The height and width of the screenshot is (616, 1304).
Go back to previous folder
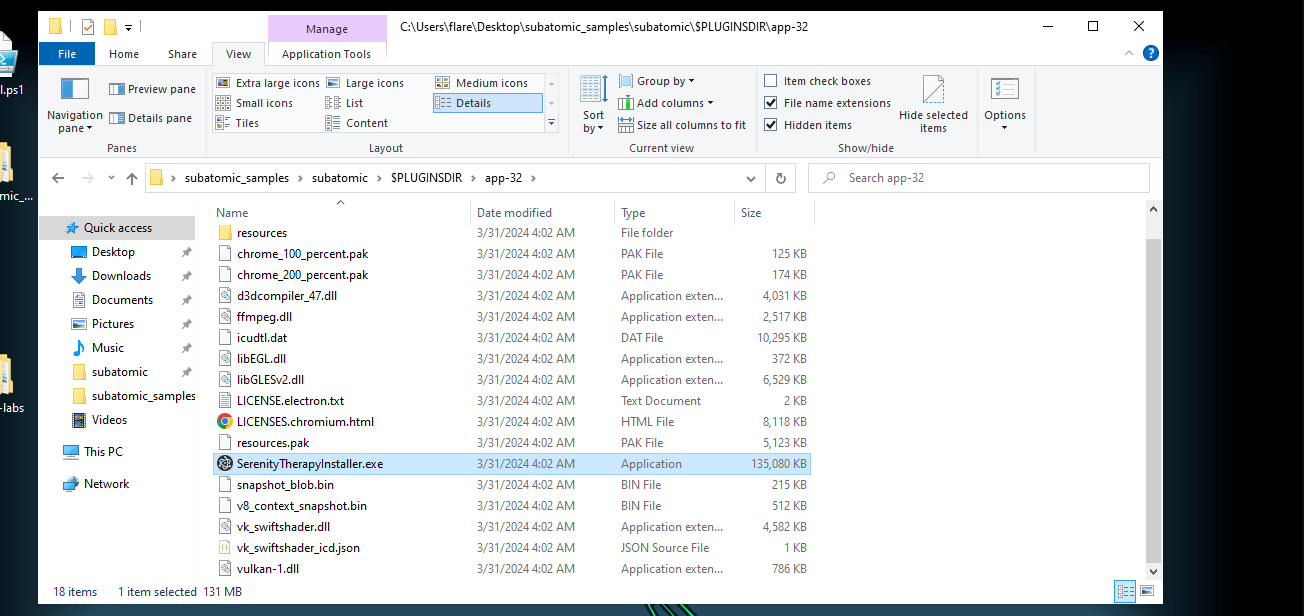point(58,178)
